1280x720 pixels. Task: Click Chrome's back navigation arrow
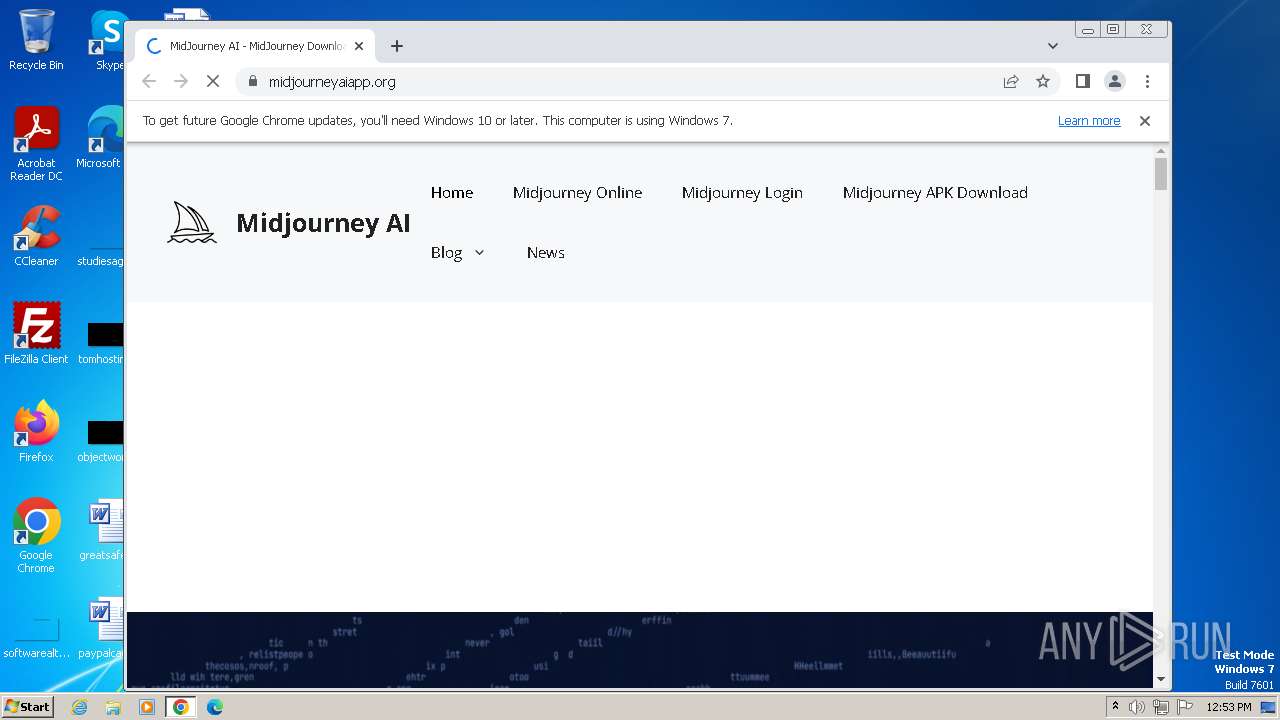click(x=149, y=82)
